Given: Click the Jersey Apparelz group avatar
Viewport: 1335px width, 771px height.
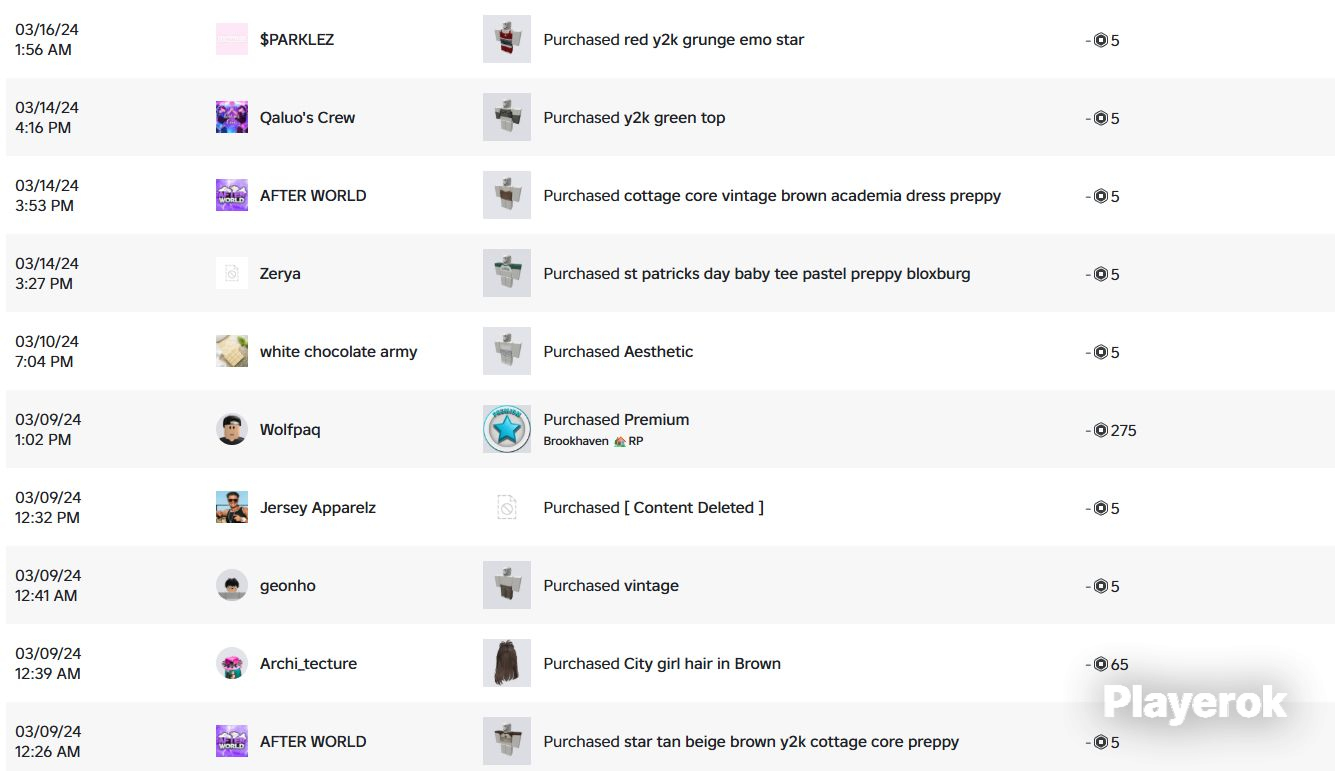Looking at the screenshot, I should pos(232,508).
